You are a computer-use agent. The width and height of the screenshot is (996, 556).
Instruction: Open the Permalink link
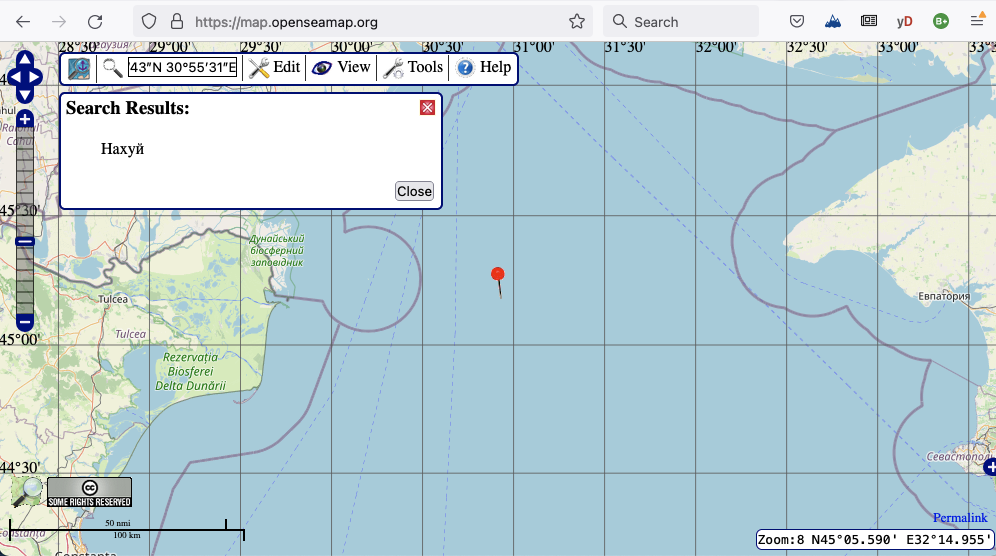click(960, 518)
